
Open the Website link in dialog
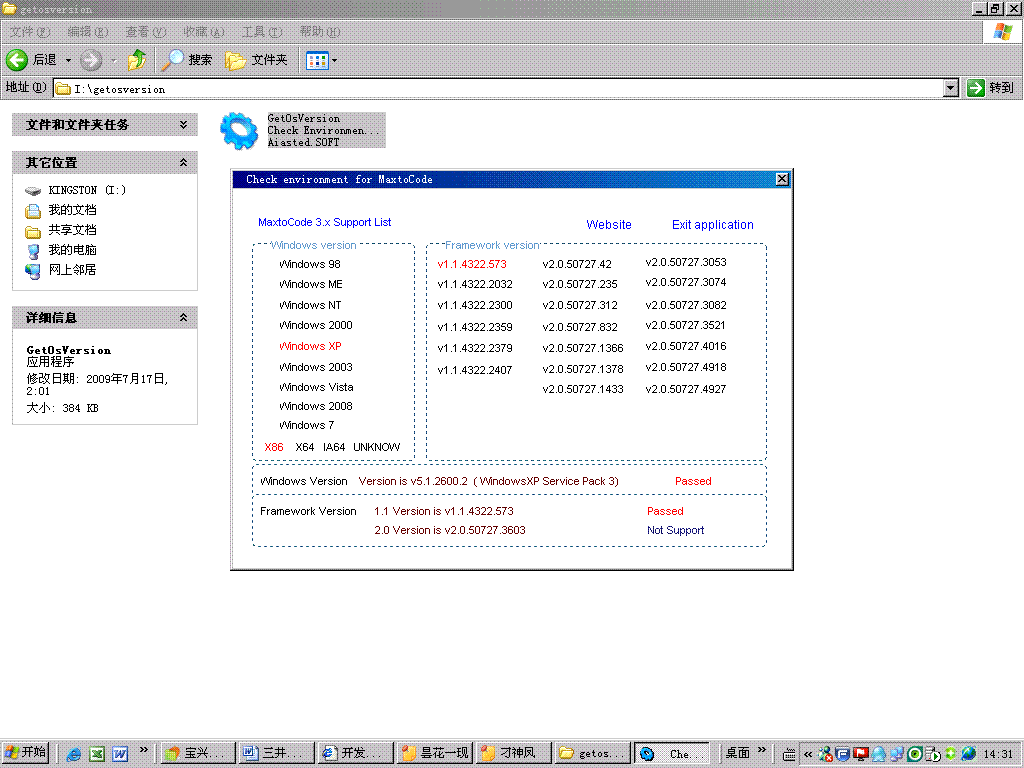tap(609, 225)
